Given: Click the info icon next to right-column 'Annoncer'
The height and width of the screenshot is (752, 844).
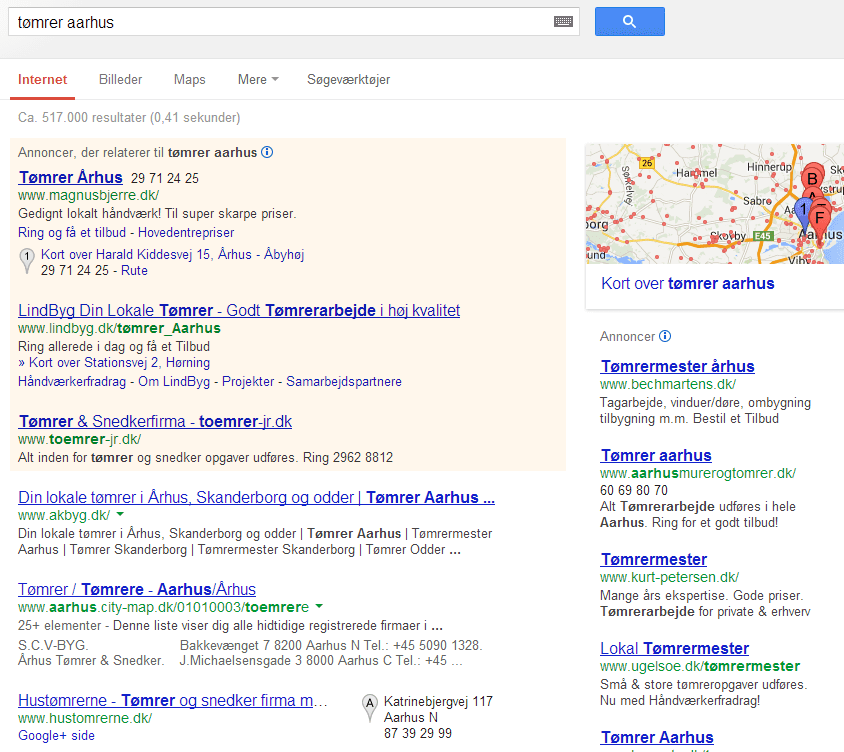Looking at the screenshot, I should coord(665,336).
